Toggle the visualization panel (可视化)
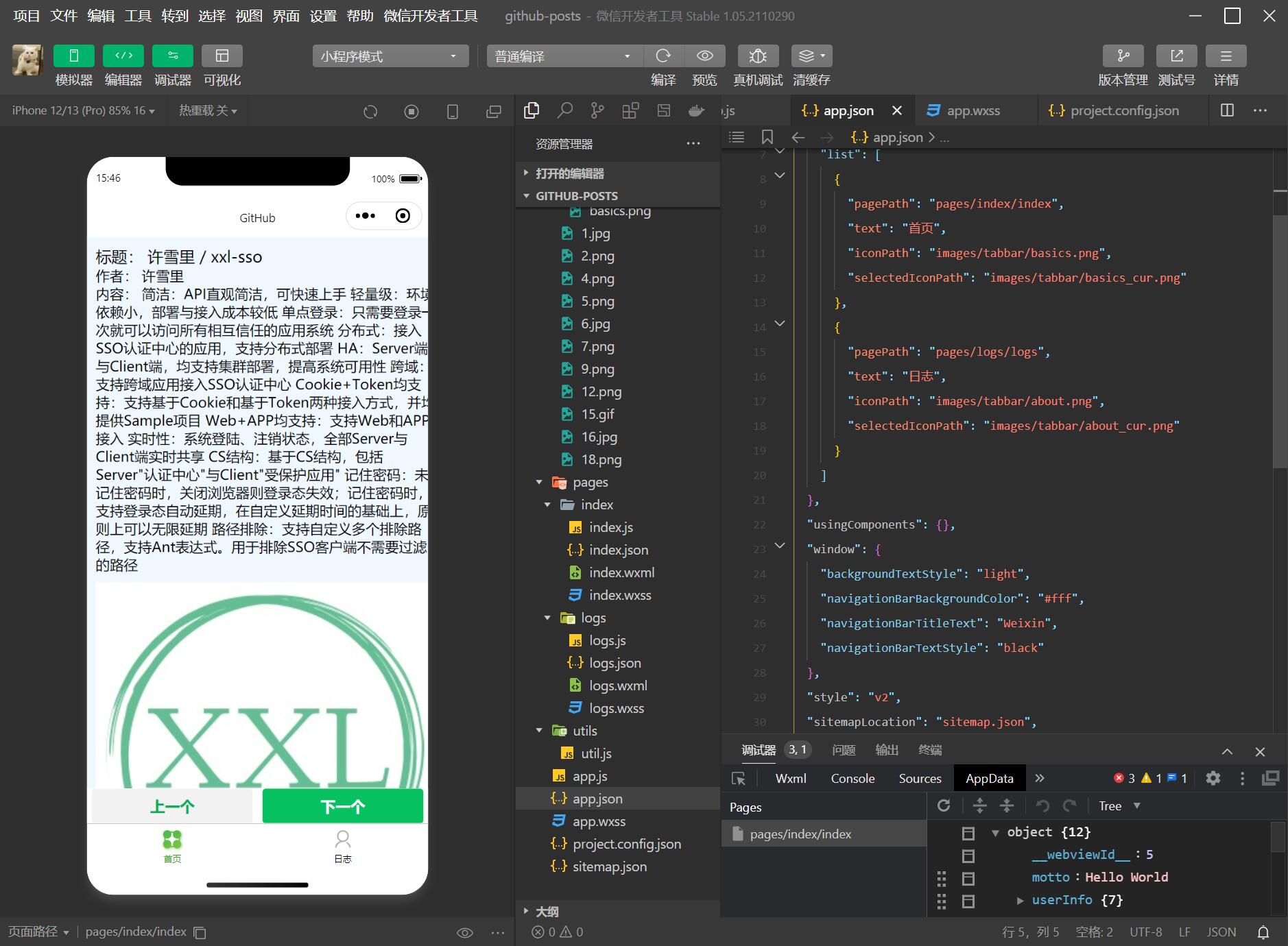The image size is (1288, 946). 222,56
